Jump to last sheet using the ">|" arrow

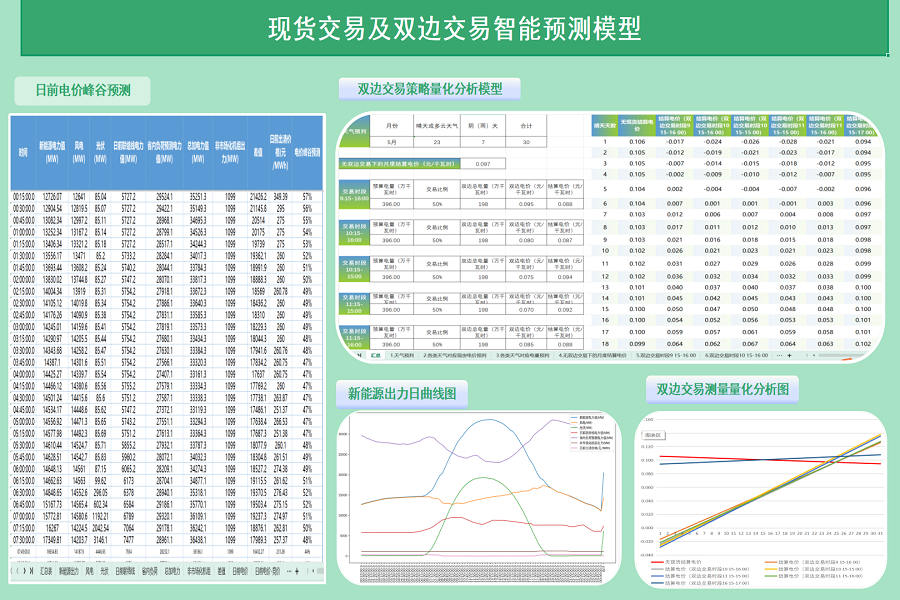pos(31,570)
